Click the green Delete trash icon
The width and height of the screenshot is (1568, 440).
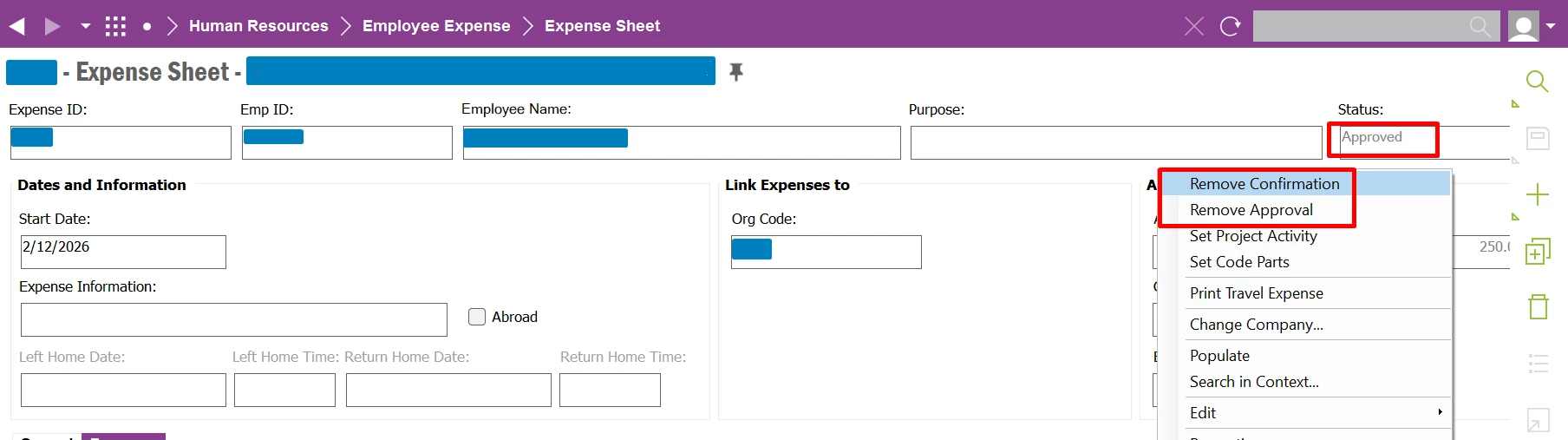pos(1538,306)
